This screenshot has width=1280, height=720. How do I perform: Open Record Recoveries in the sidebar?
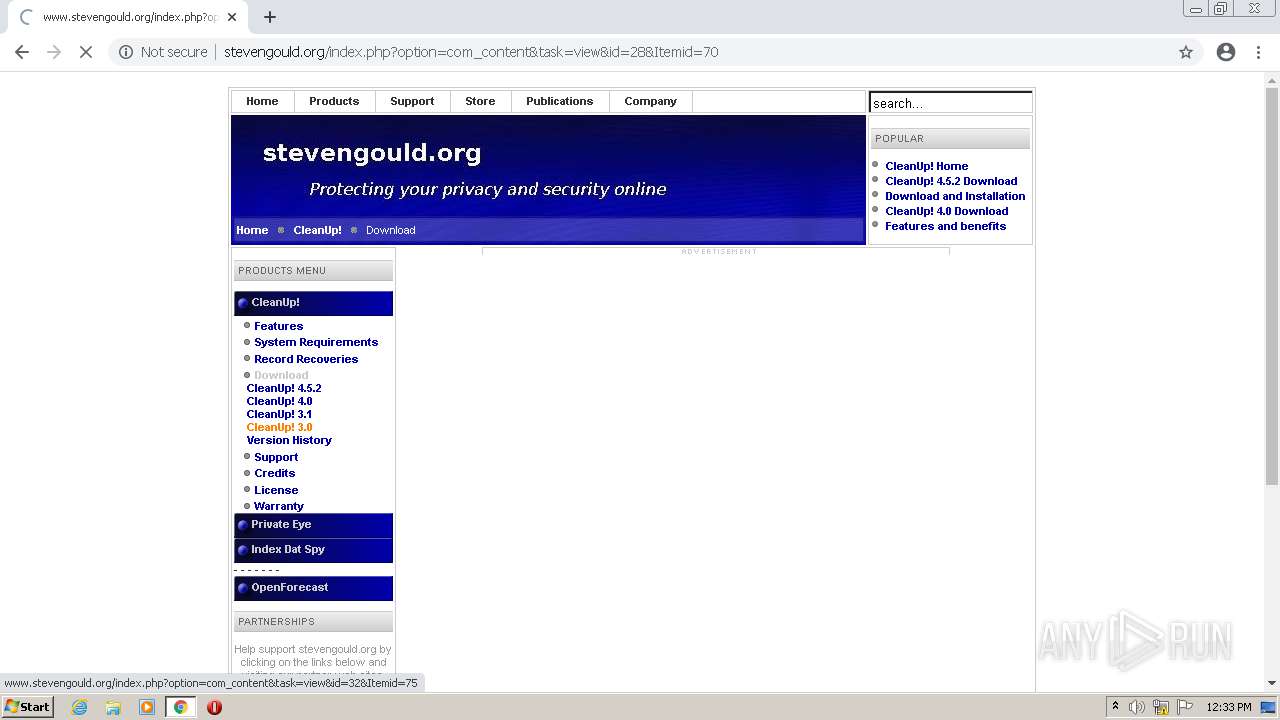[x=306, y=359]
